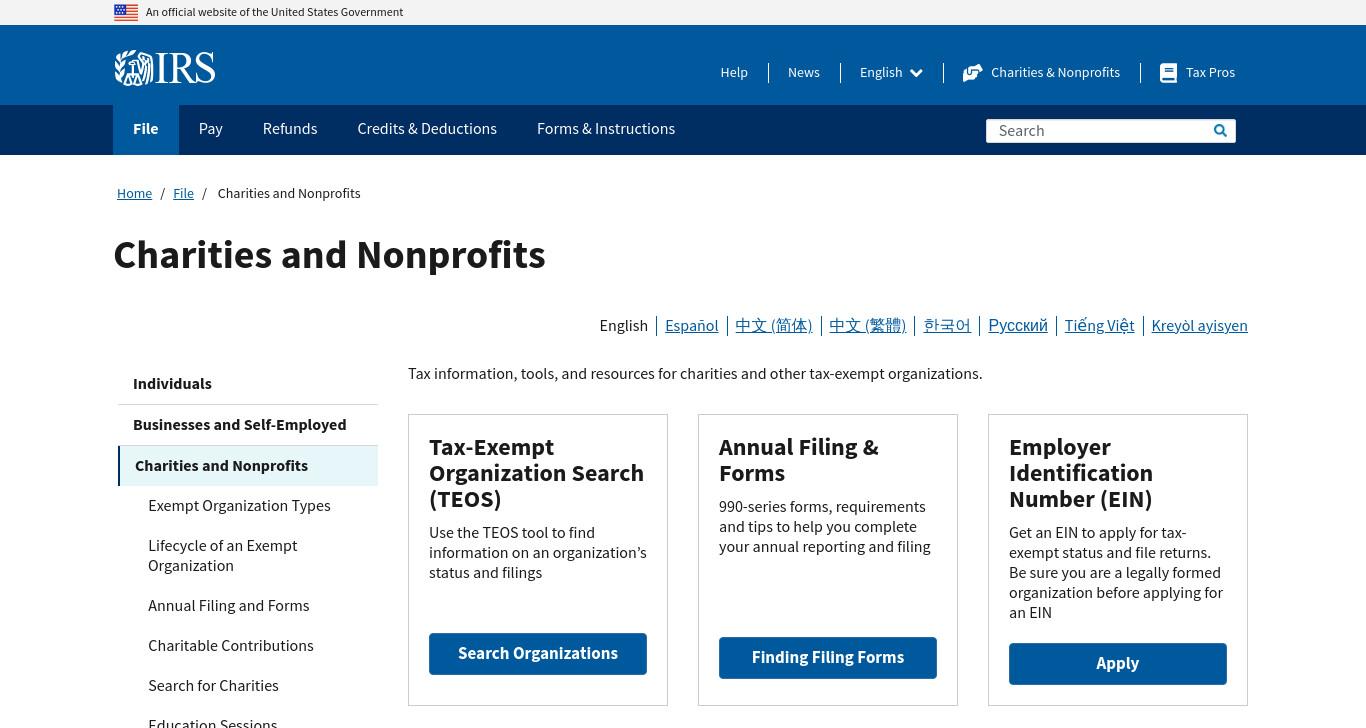
Task: Click Employer Identification Number (EIN) heading
Action: pyautogui.click(x=1081, y=473)
